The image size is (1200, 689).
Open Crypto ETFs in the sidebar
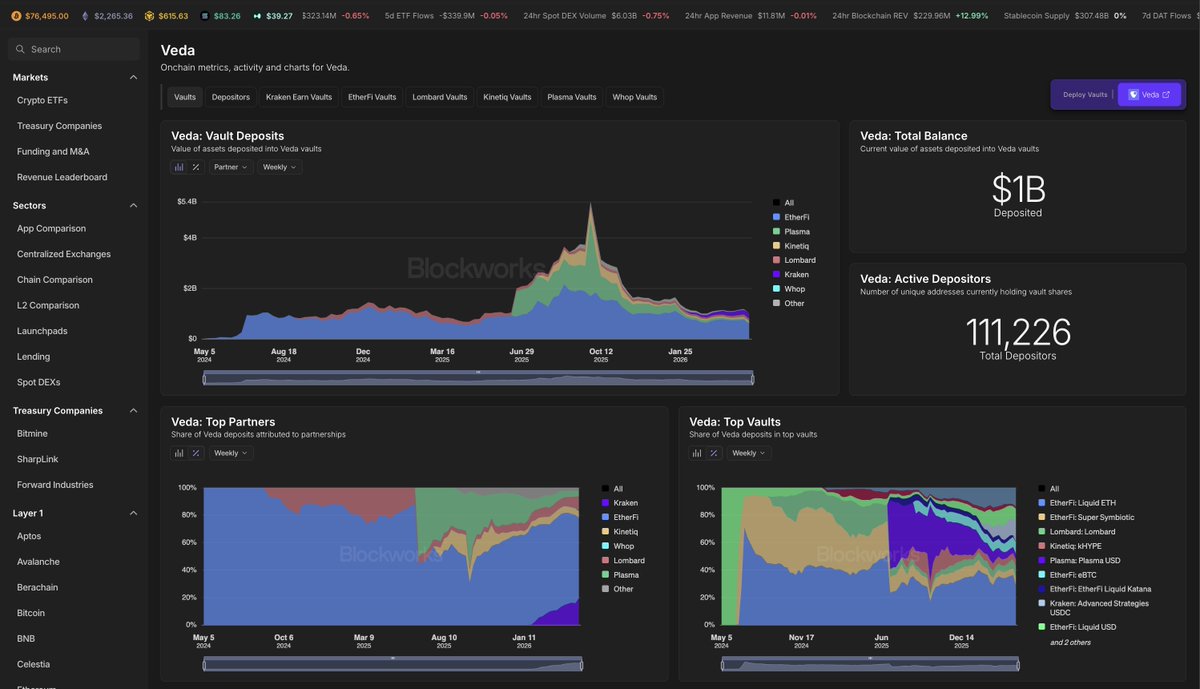click(x=42, y=100)
